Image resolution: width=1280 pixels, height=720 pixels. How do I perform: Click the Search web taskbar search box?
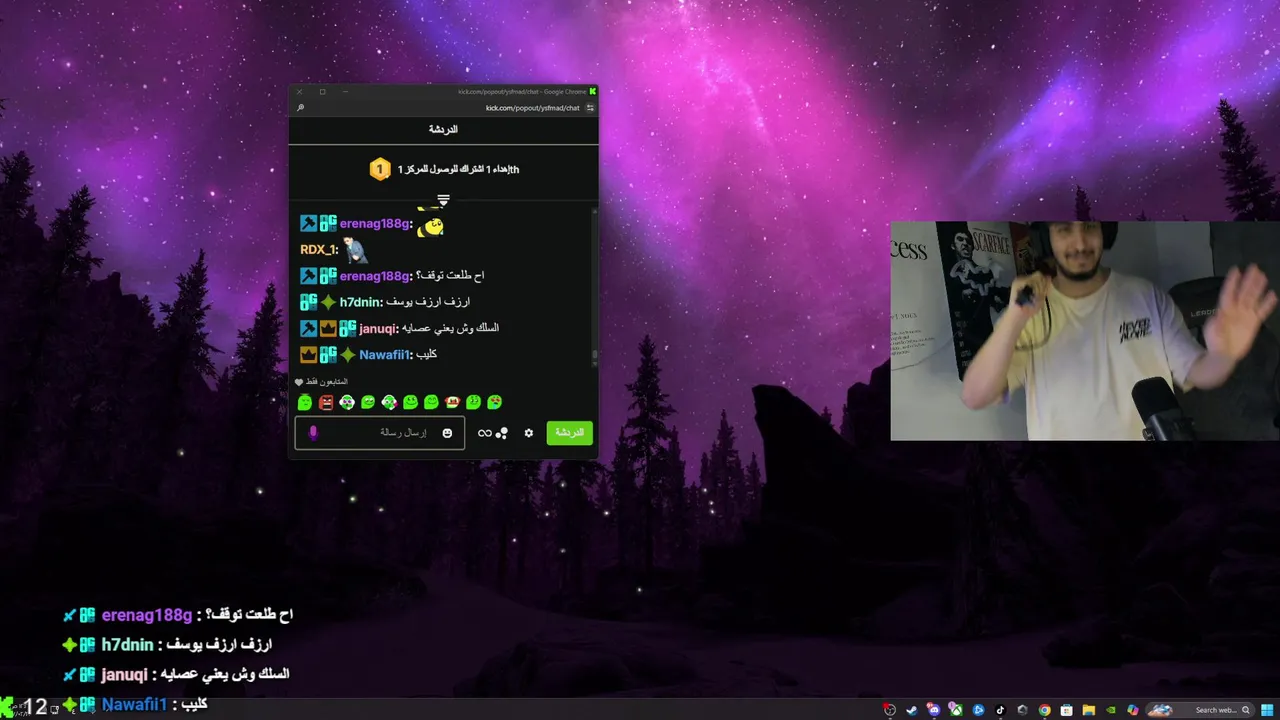pos(1198,710)
